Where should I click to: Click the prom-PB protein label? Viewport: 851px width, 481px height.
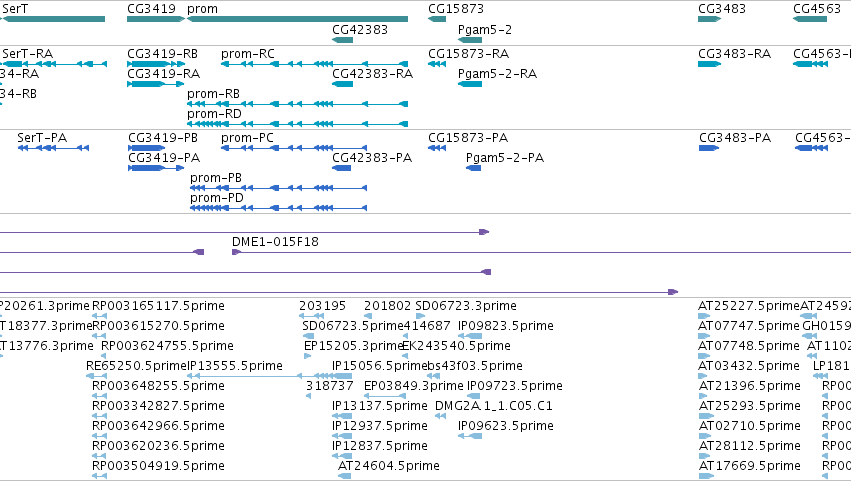(x=216, y=178)
